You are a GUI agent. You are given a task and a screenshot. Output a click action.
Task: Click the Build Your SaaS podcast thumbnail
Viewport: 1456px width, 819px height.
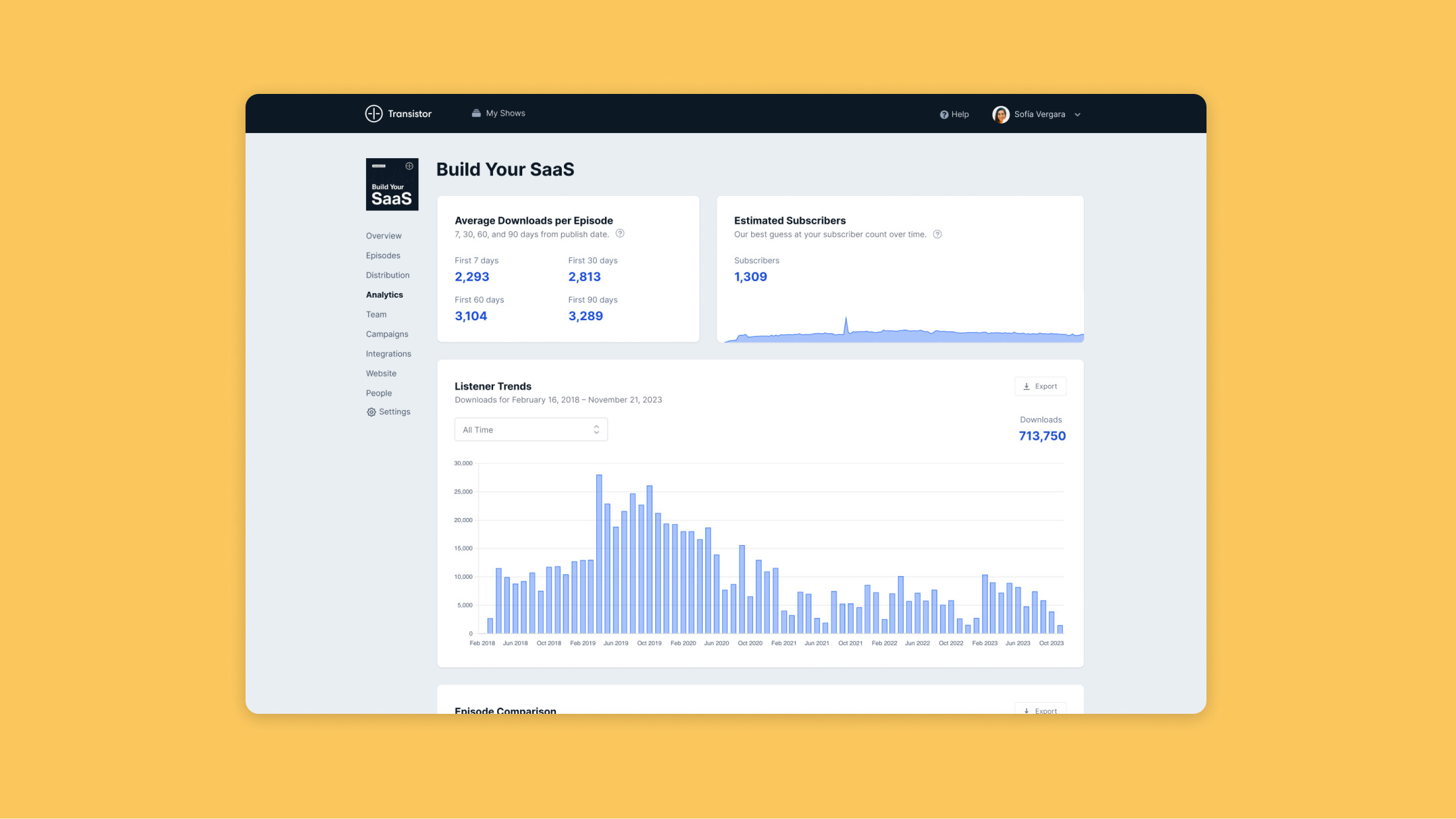[392, 184]
